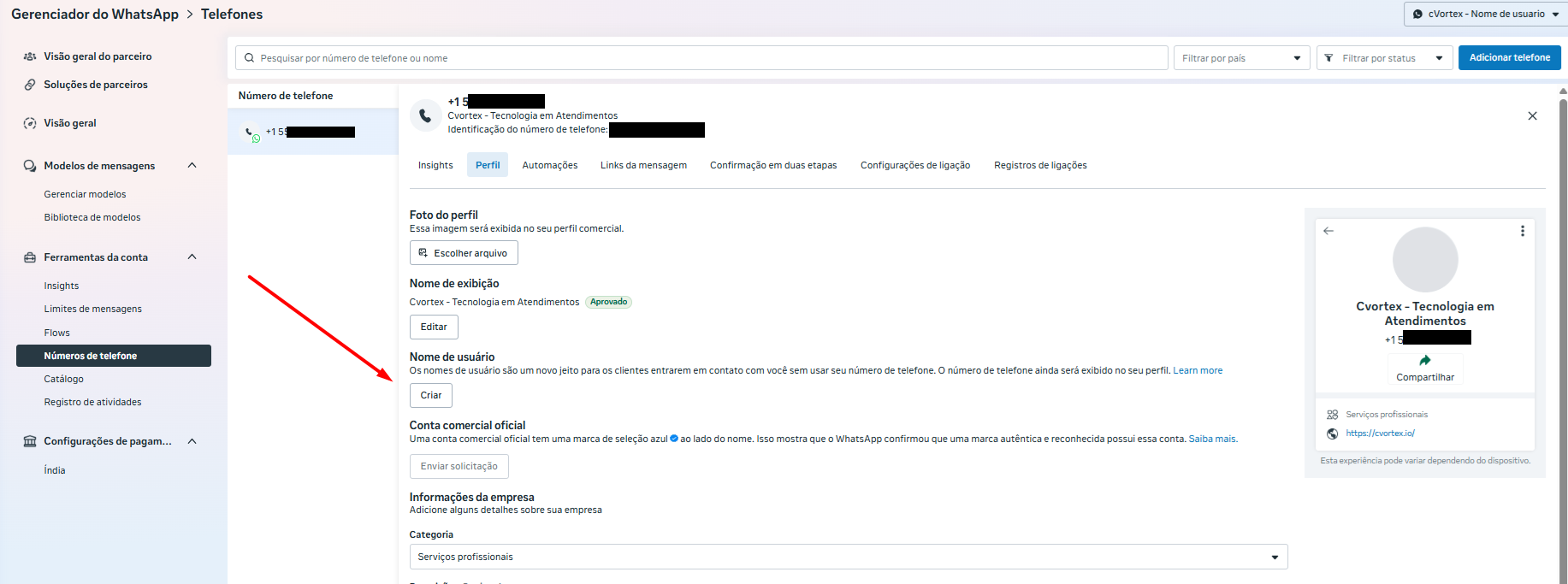Open Índia under payment settings
The image size is (1568, 584).
click(x=55, y=470)
